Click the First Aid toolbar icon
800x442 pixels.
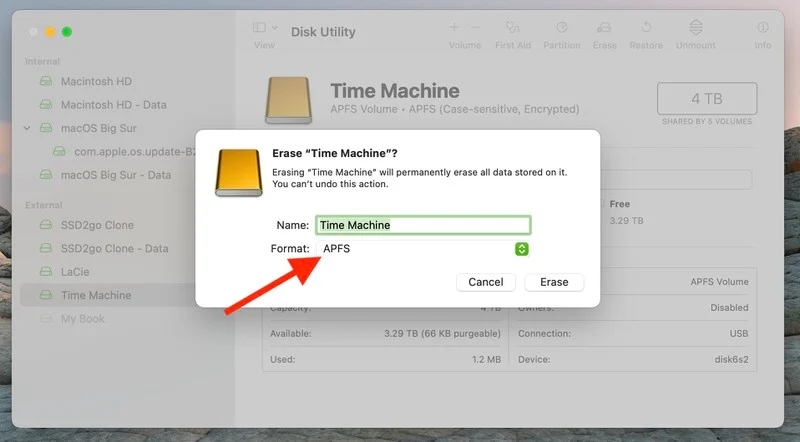(512, 28)
